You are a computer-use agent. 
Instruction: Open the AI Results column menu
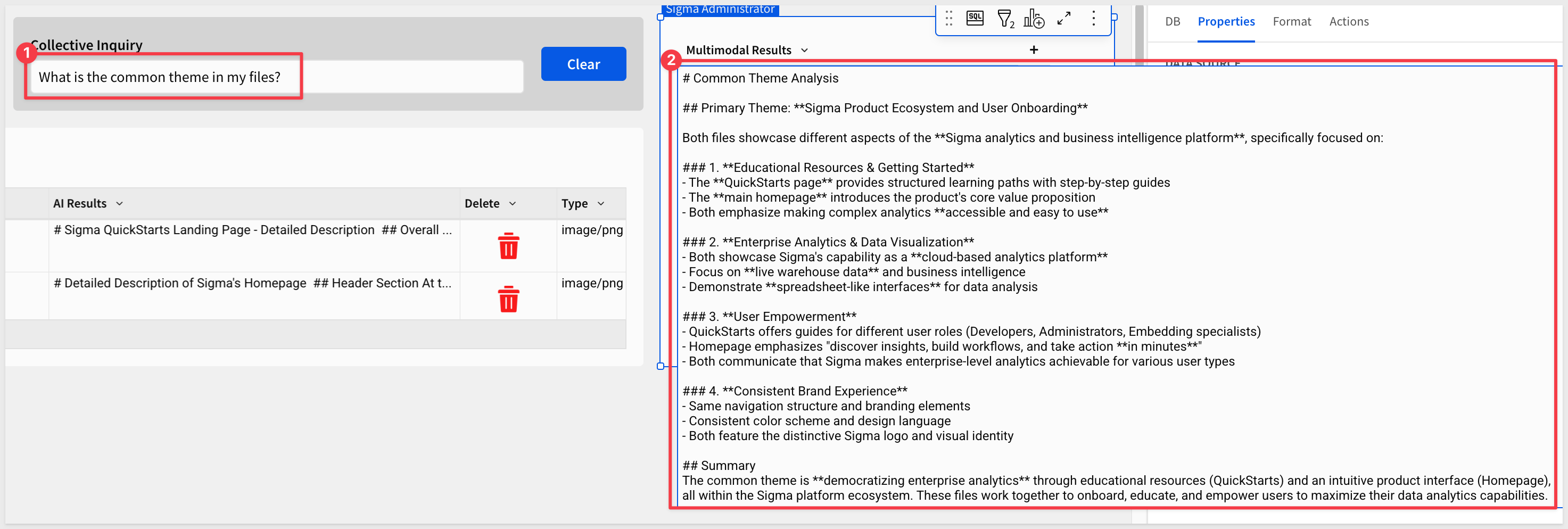coord(119,203)
